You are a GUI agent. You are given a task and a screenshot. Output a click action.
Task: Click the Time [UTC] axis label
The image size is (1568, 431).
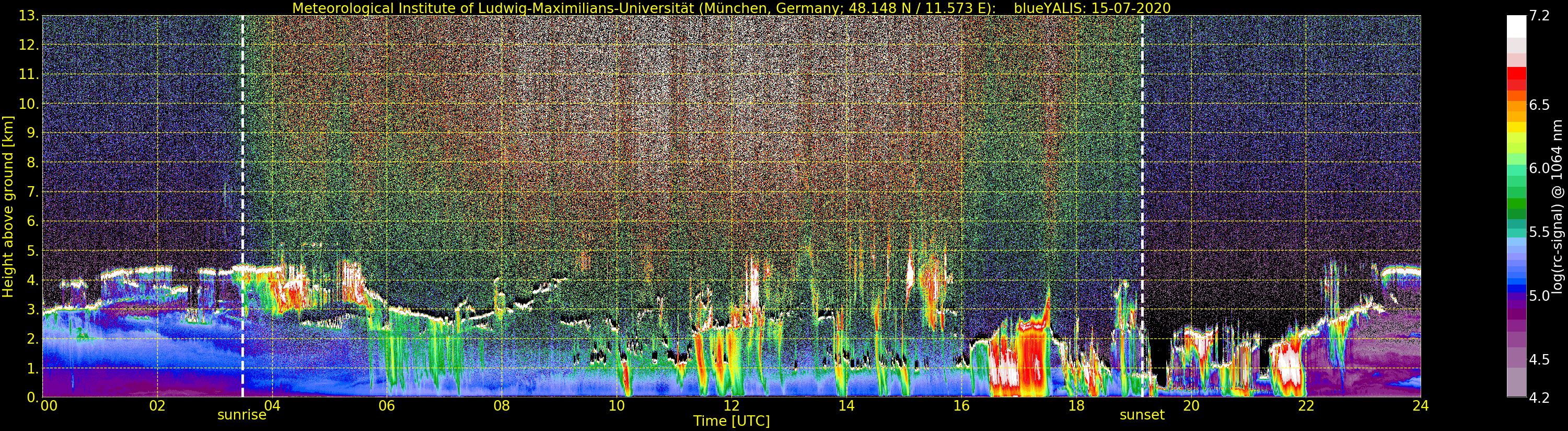point(731,421)
